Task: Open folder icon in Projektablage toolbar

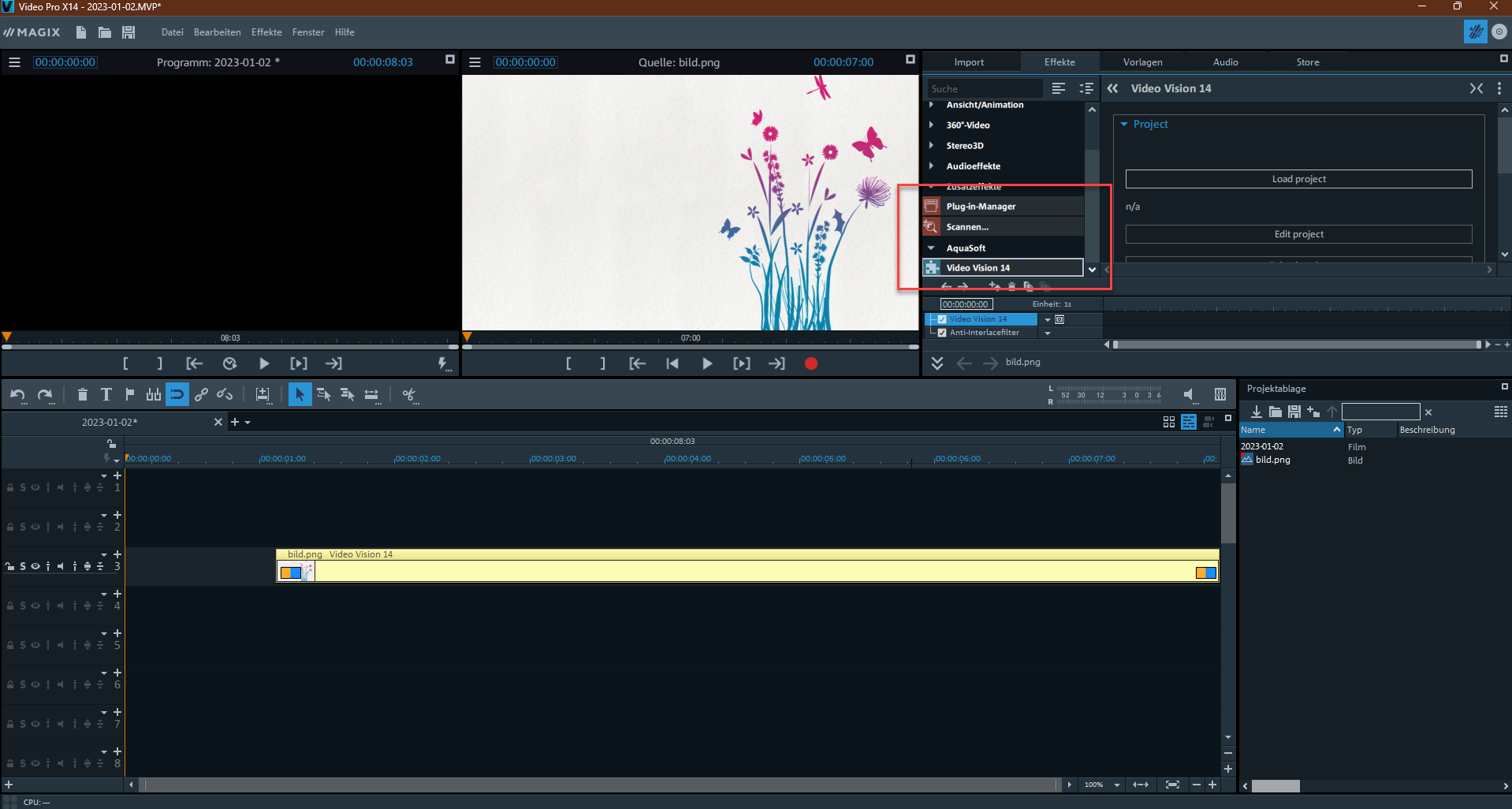Action: tap(1276, 412)
